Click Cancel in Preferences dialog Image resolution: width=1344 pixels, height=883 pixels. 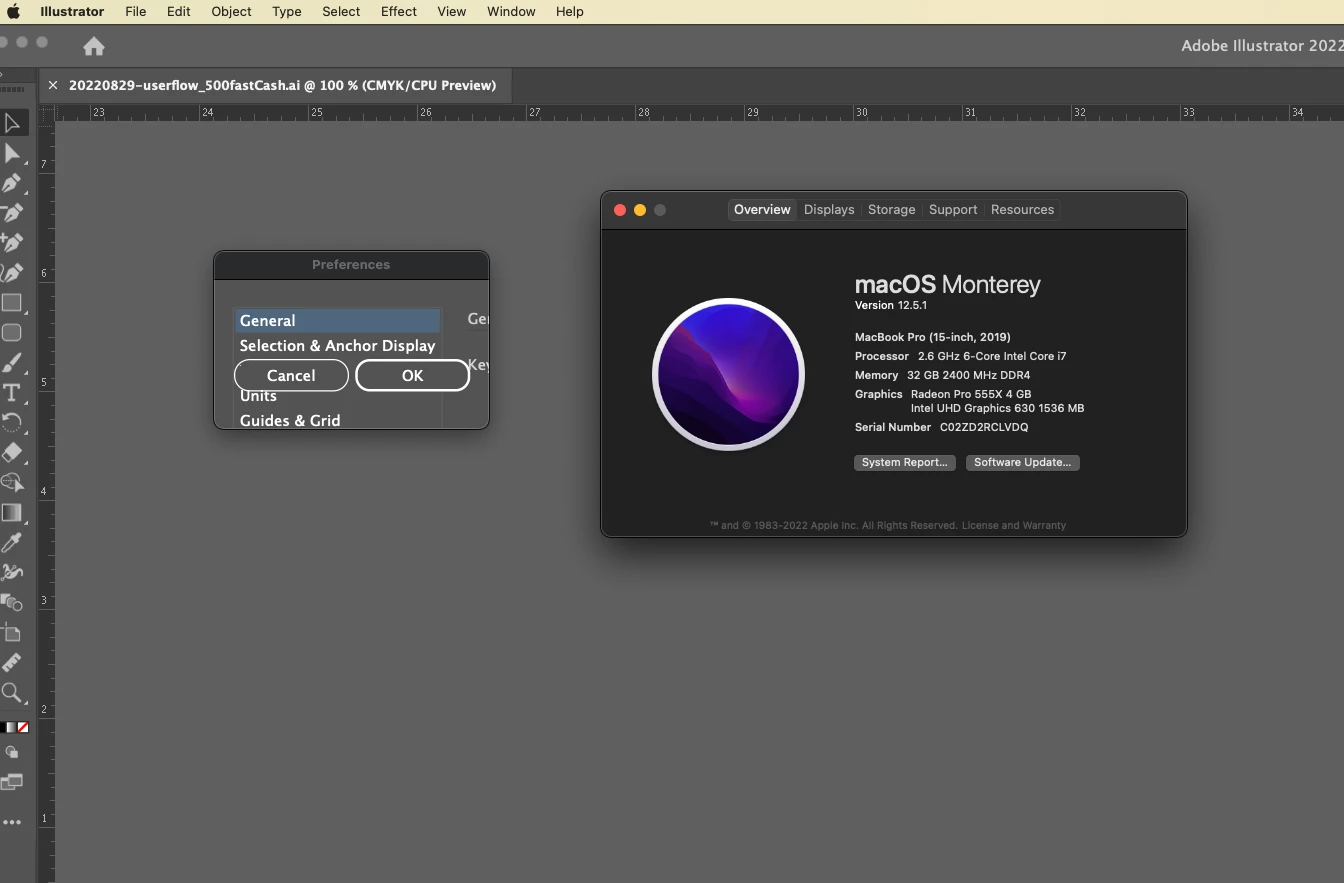pos(291,375)
